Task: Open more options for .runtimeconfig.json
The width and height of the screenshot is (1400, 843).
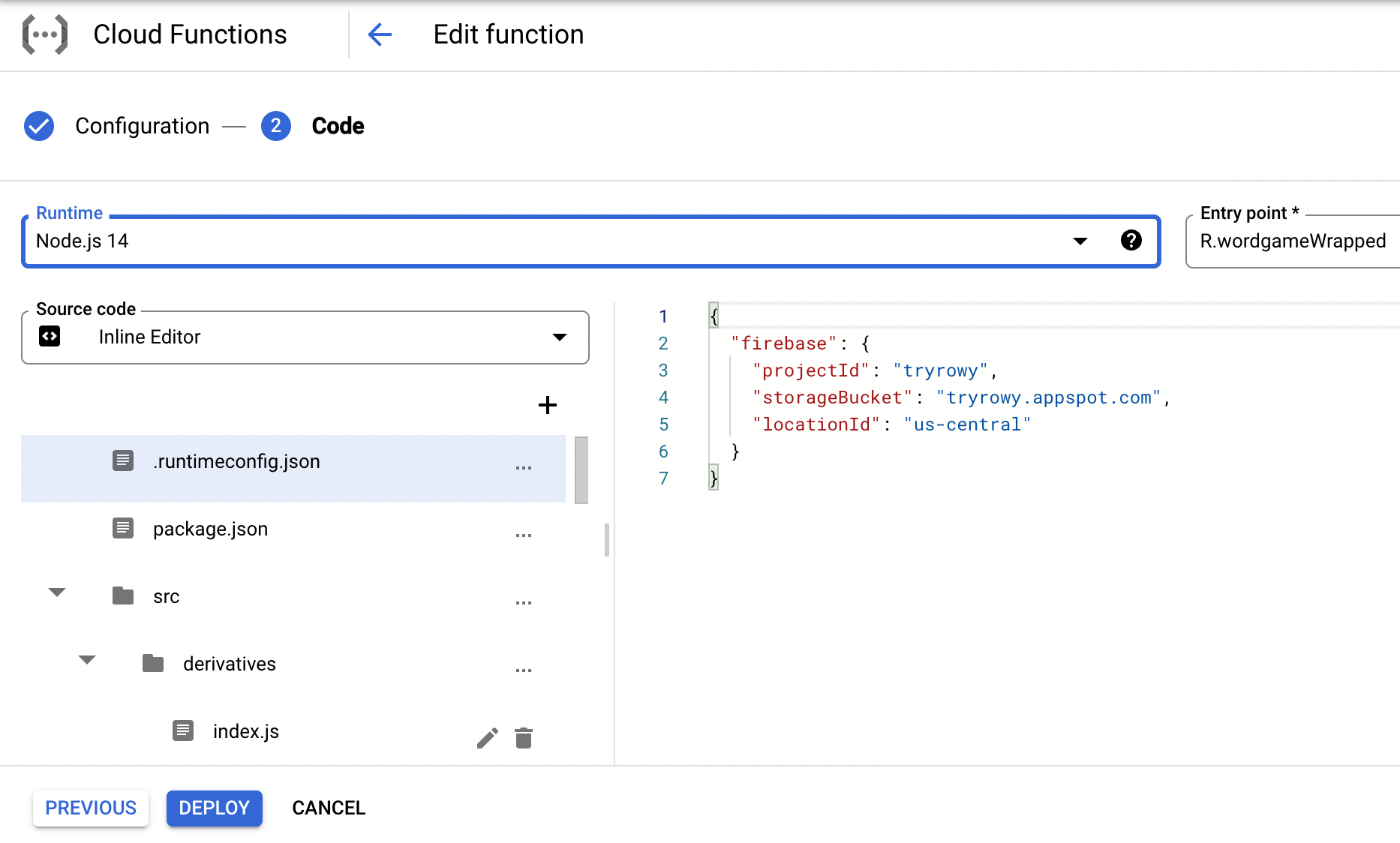Action: click(x=524, y=468)
